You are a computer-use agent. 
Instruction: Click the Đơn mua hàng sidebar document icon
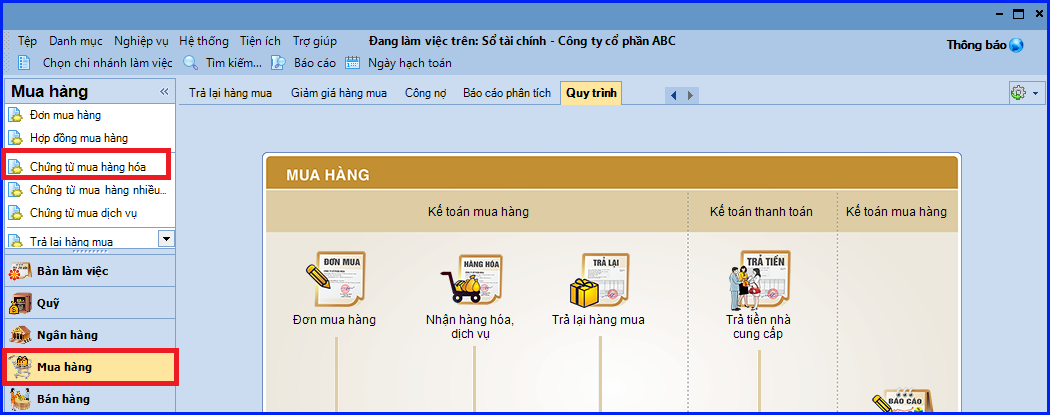[x=15, y=115]
